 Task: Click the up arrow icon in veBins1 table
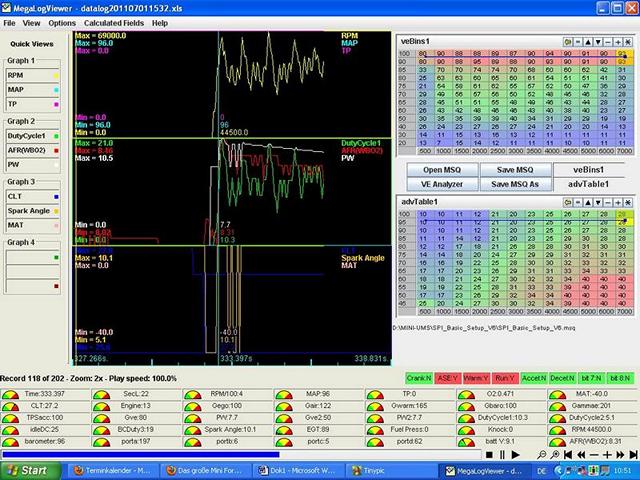point(588,42)
